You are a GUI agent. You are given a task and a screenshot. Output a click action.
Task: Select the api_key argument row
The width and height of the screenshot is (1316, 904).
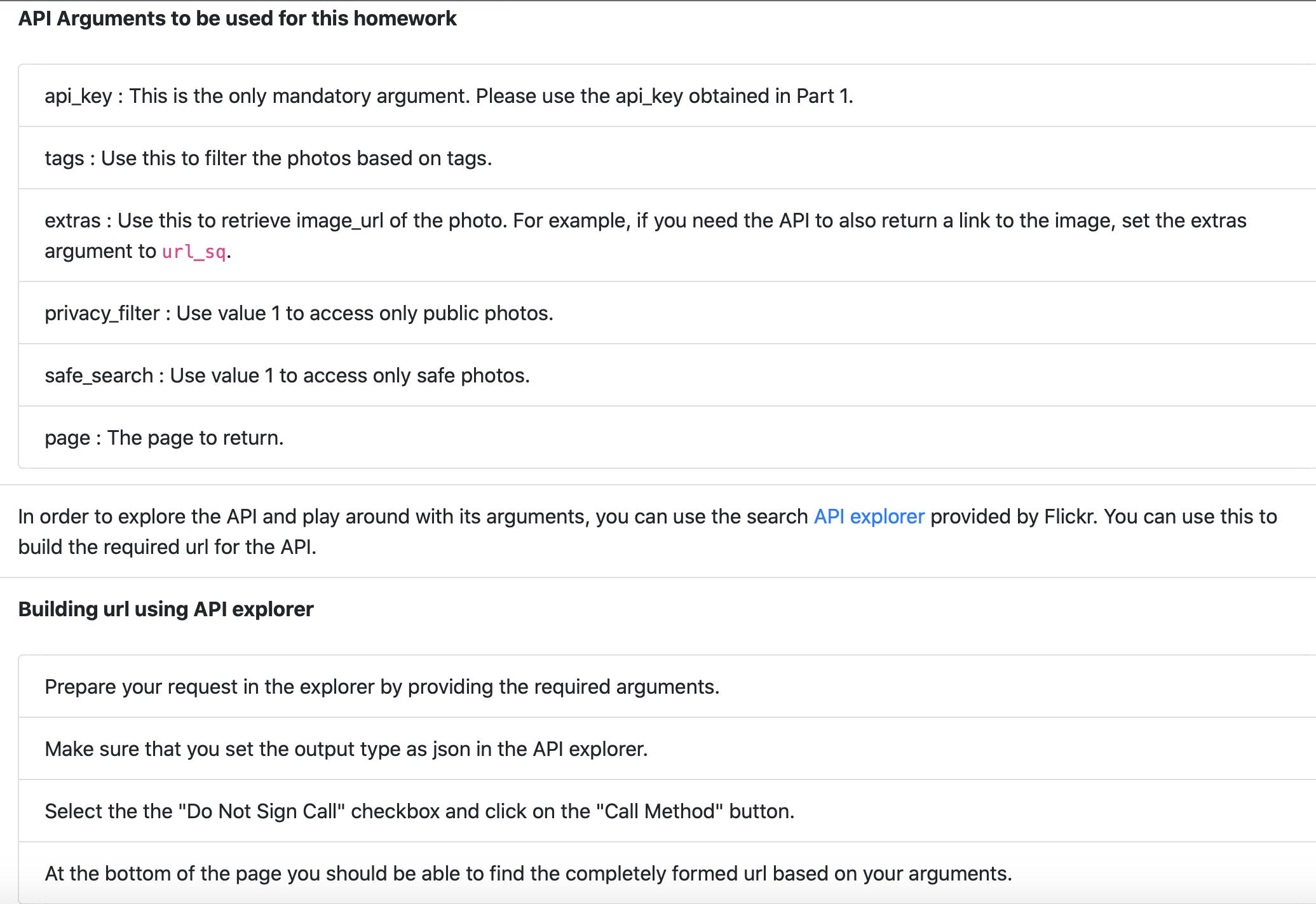coord(667,96)
